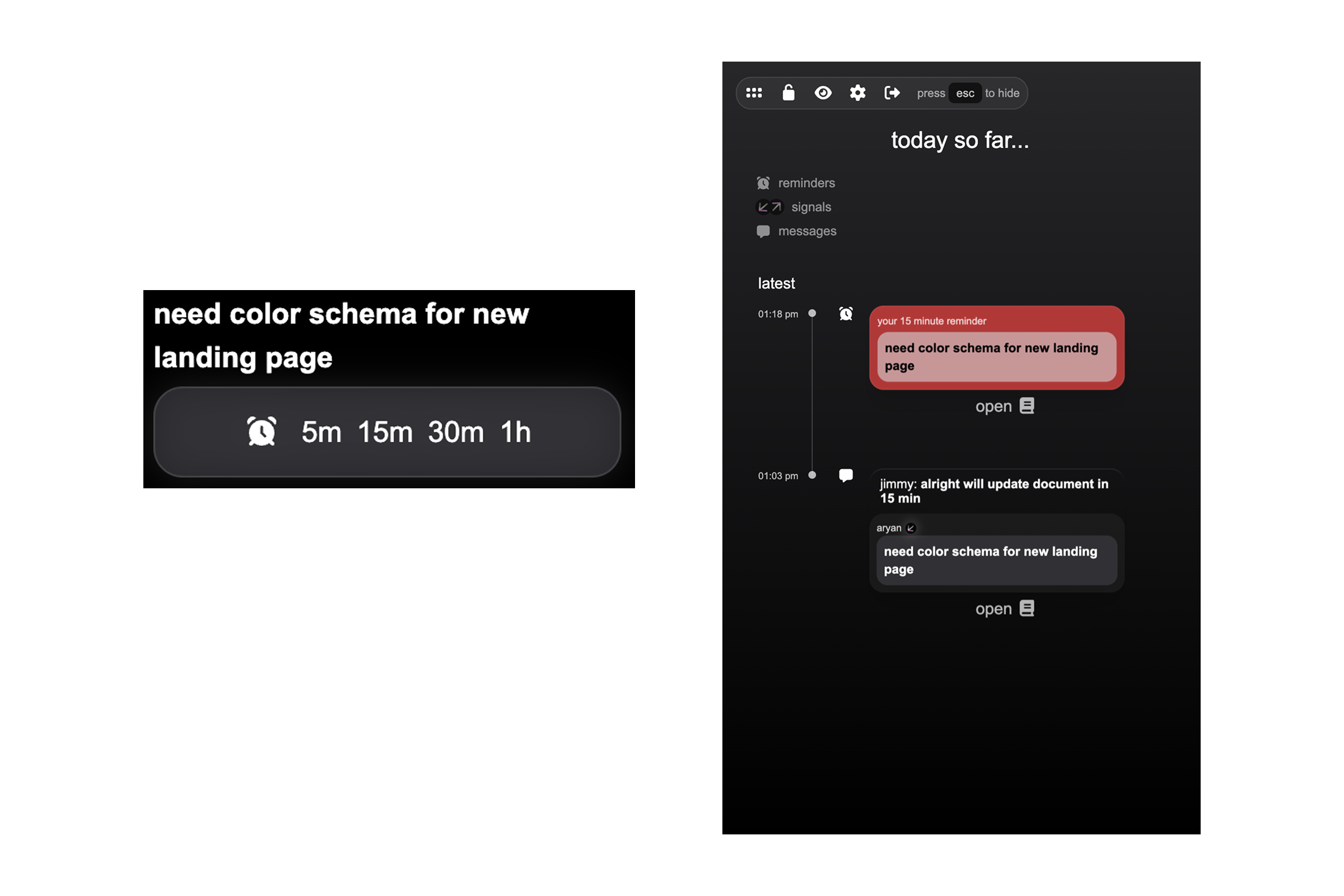The height and width of the screenshot is (896, 1344).
Task: Click the document icon next to the first open label
Action: tap(1026, 405)
